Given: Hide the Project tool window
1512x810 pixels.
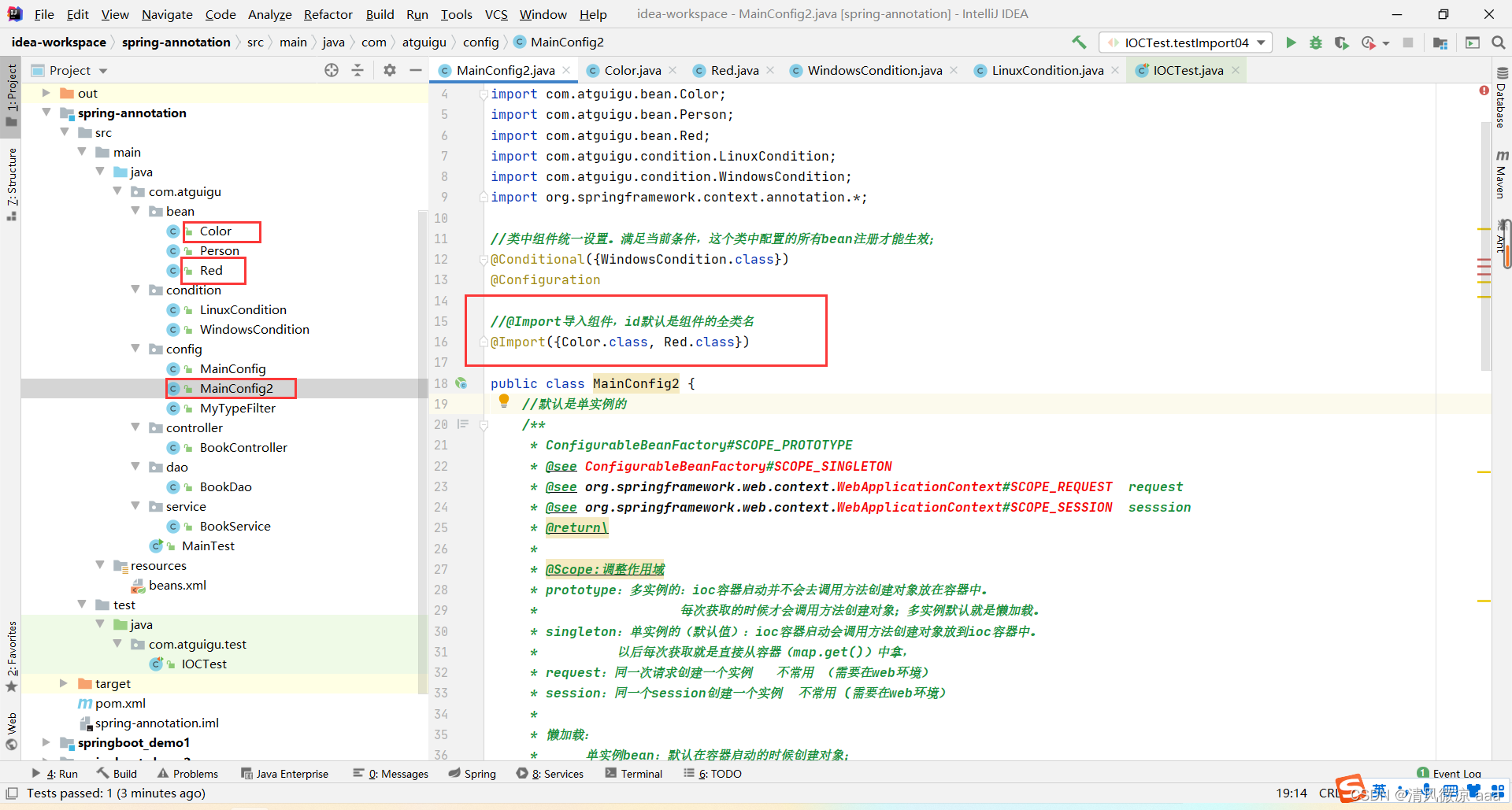Looking at the screenshot, I should tap(416, 70).
